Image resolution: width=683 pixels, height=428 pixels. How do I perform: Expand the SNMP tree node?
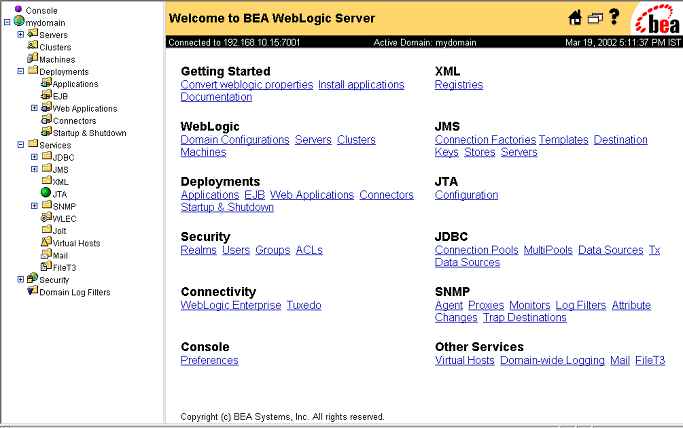coord(34,206)
